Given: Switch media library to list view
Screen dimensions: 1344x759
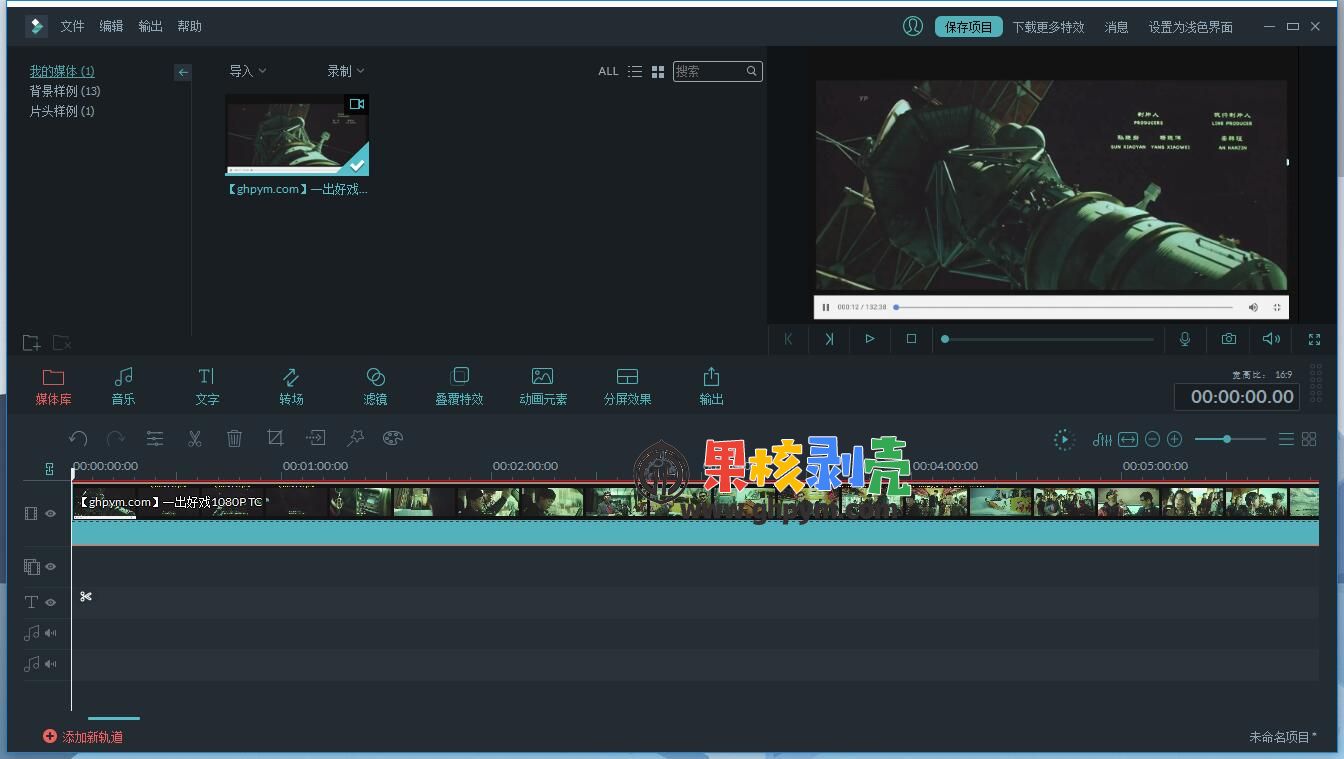Looking at the screenshot, I should pyautogui.click(x=635, y=72).
